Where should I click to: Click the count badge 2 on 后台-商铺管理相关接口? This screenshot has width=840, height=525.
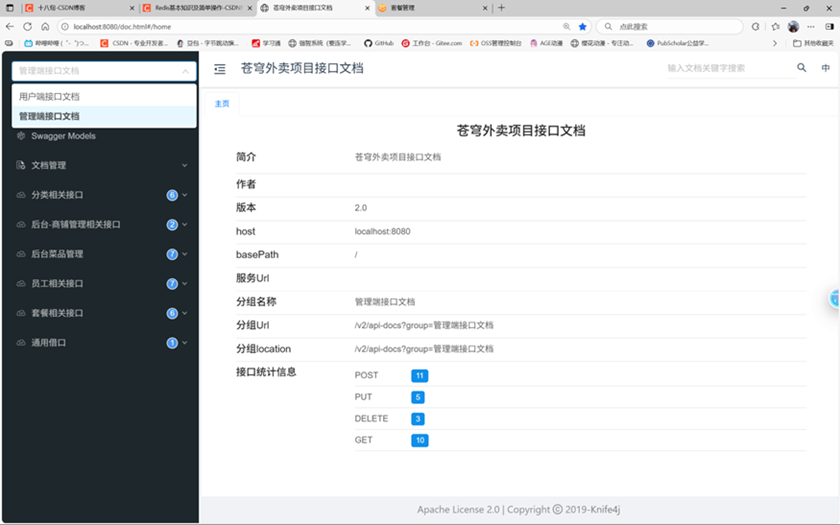tap(172, 224)
